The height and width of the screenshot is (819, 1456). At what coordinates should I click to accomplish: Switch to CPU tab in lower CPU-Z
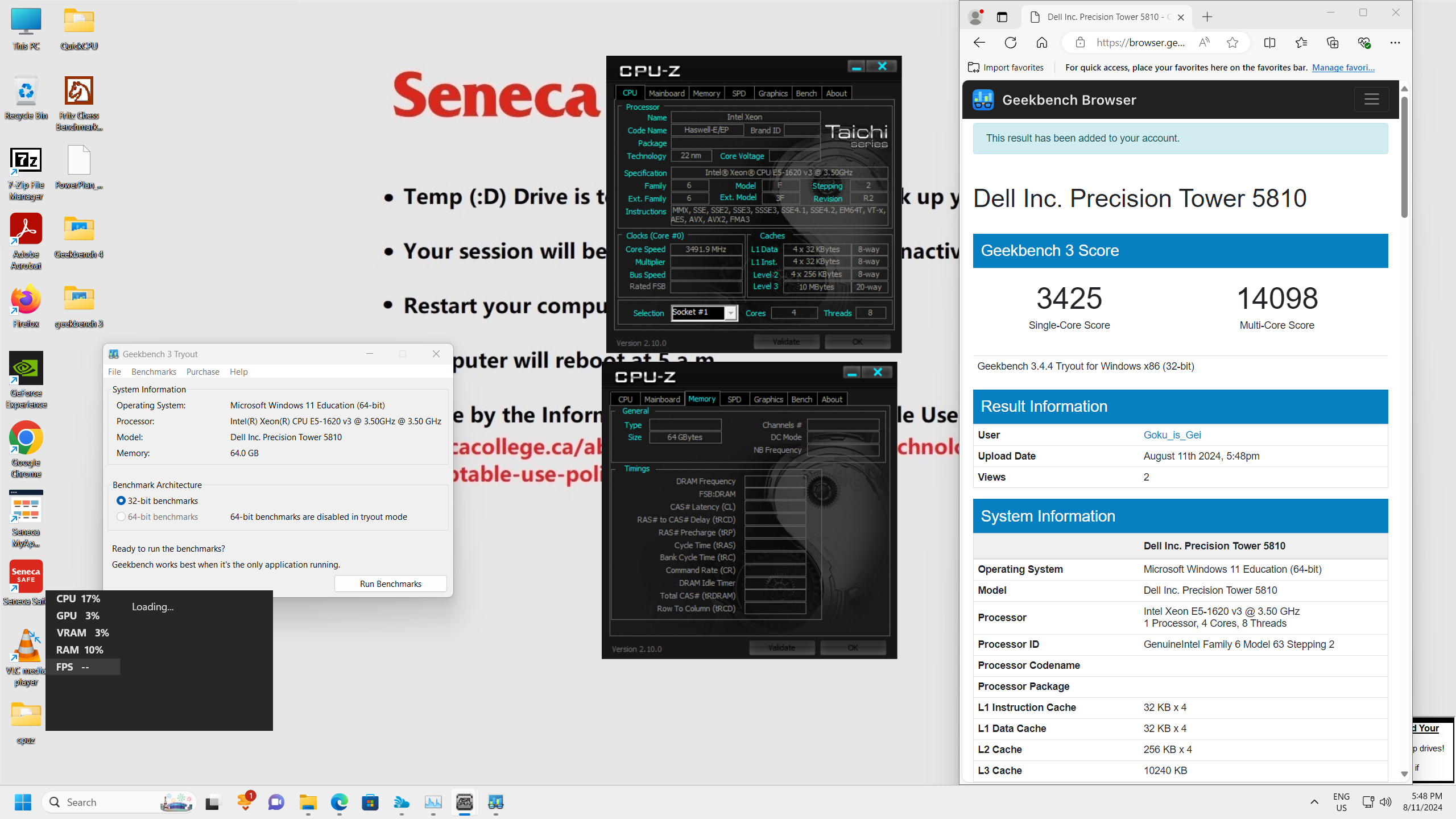point(625,399)
